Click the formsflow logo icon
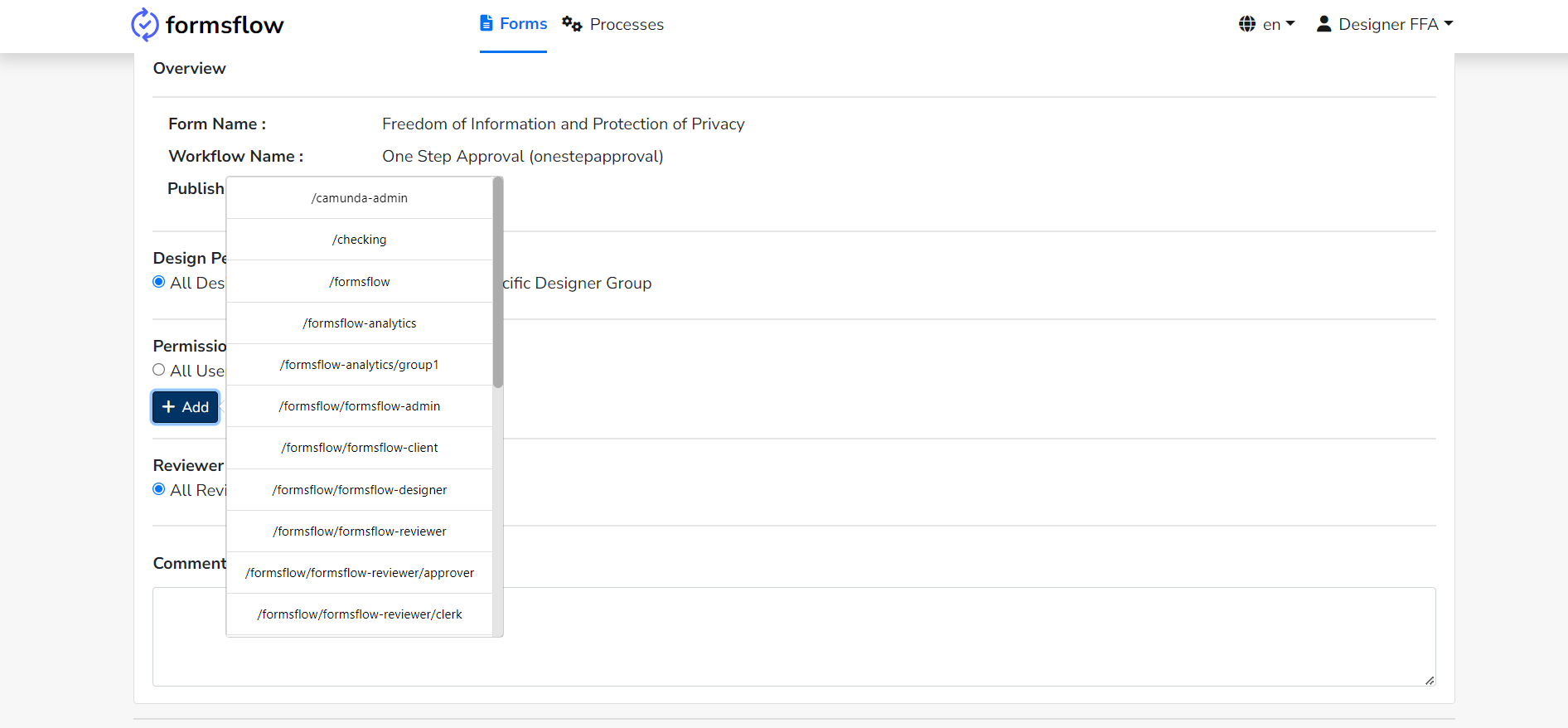This screenshot has width=1568, height=728. pos(144,25)
